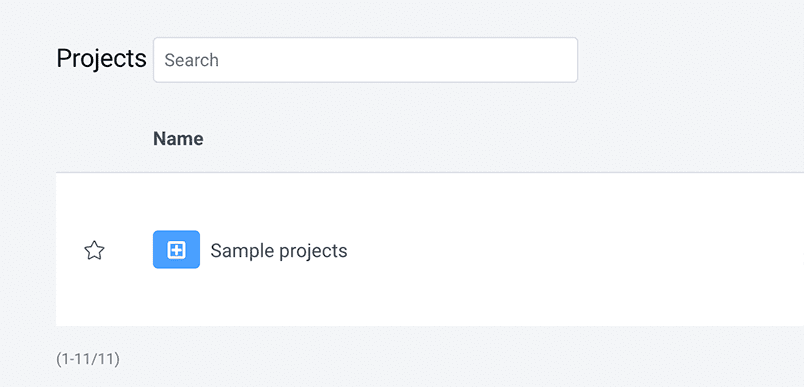Sort projects by the Name column
The image size is (804, 387).
point(178,139)
